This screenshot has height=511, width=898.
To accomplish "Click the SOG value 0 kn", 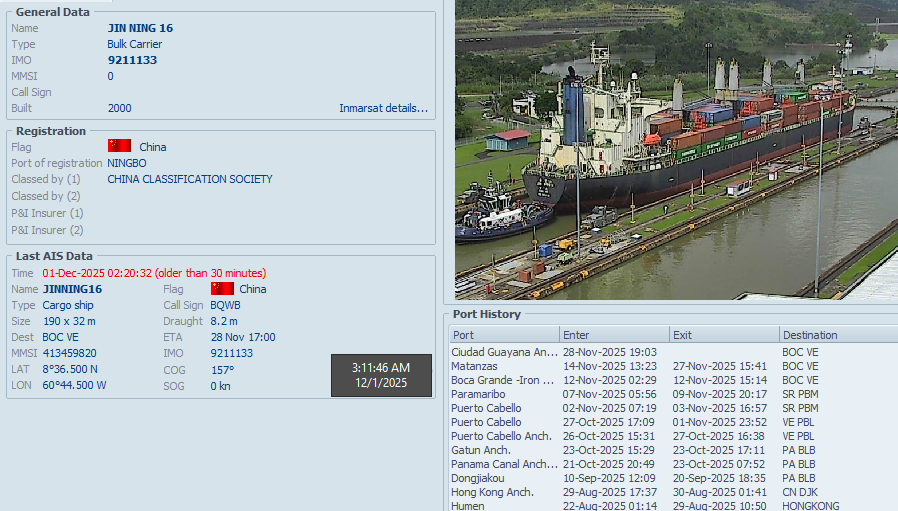I will pyautogui.click(x=220, y=386).
